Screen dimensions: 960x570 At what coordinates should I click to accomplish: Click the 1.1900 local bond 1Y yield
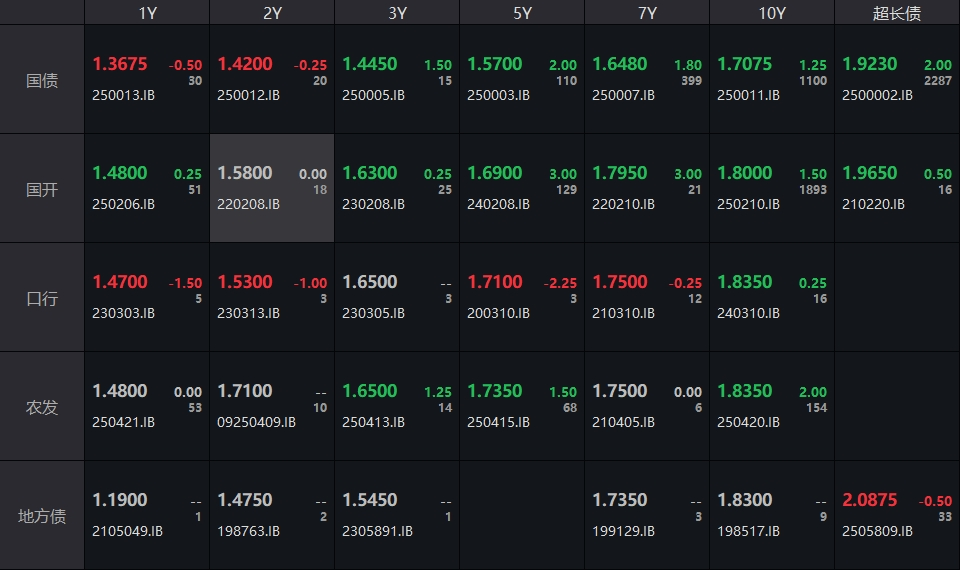[x=120, y=500]
